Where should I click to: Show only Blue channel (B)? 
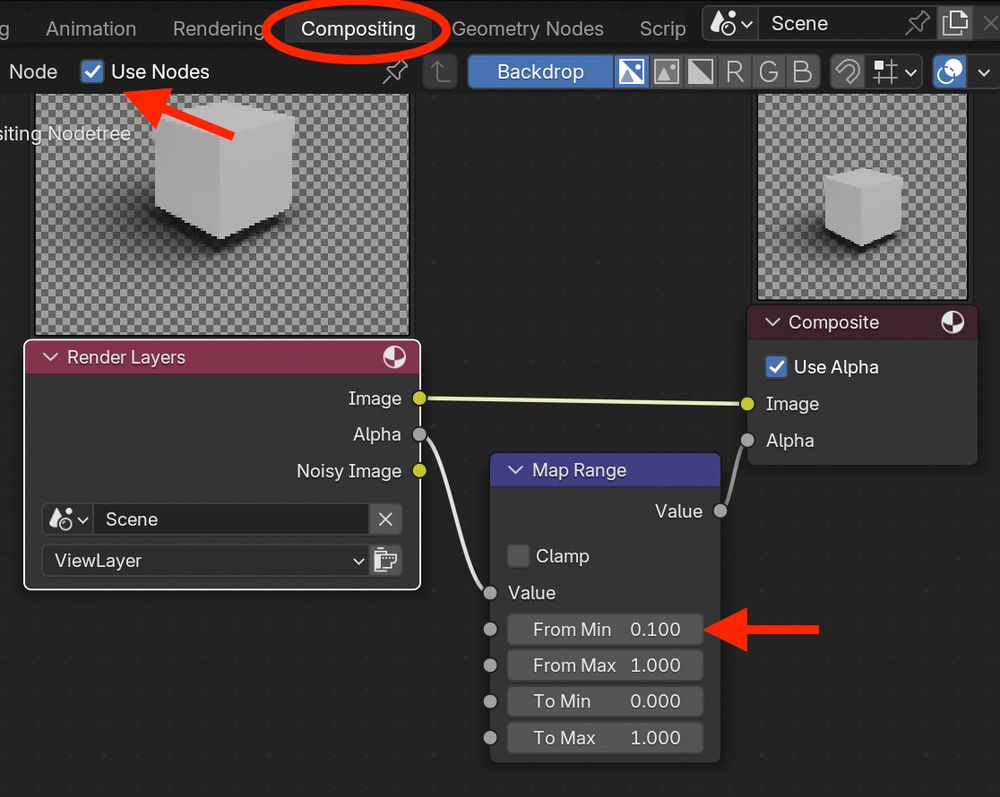802,71
